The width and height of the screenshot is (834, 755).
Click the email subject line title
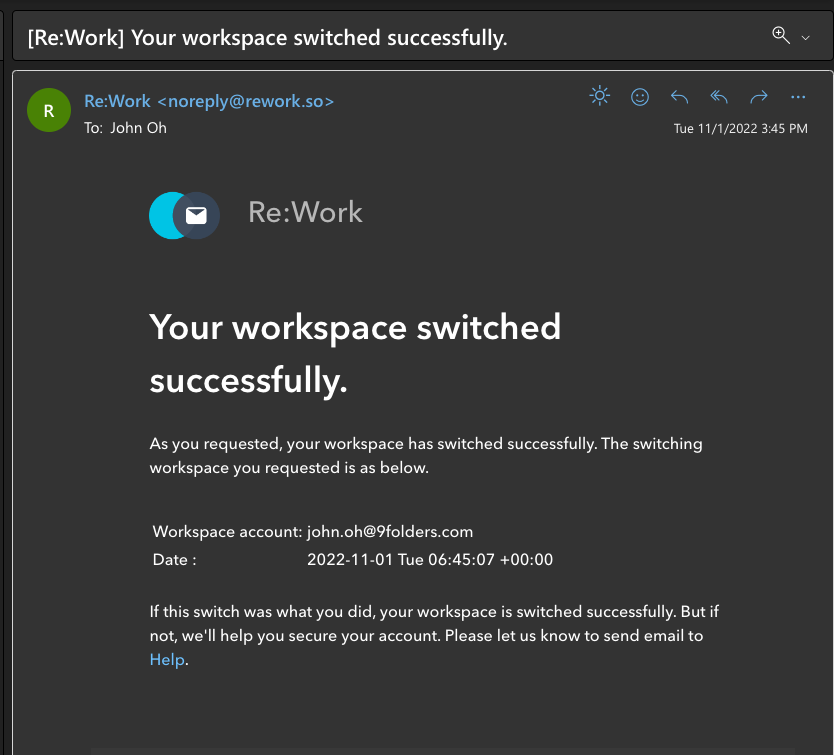267,38
